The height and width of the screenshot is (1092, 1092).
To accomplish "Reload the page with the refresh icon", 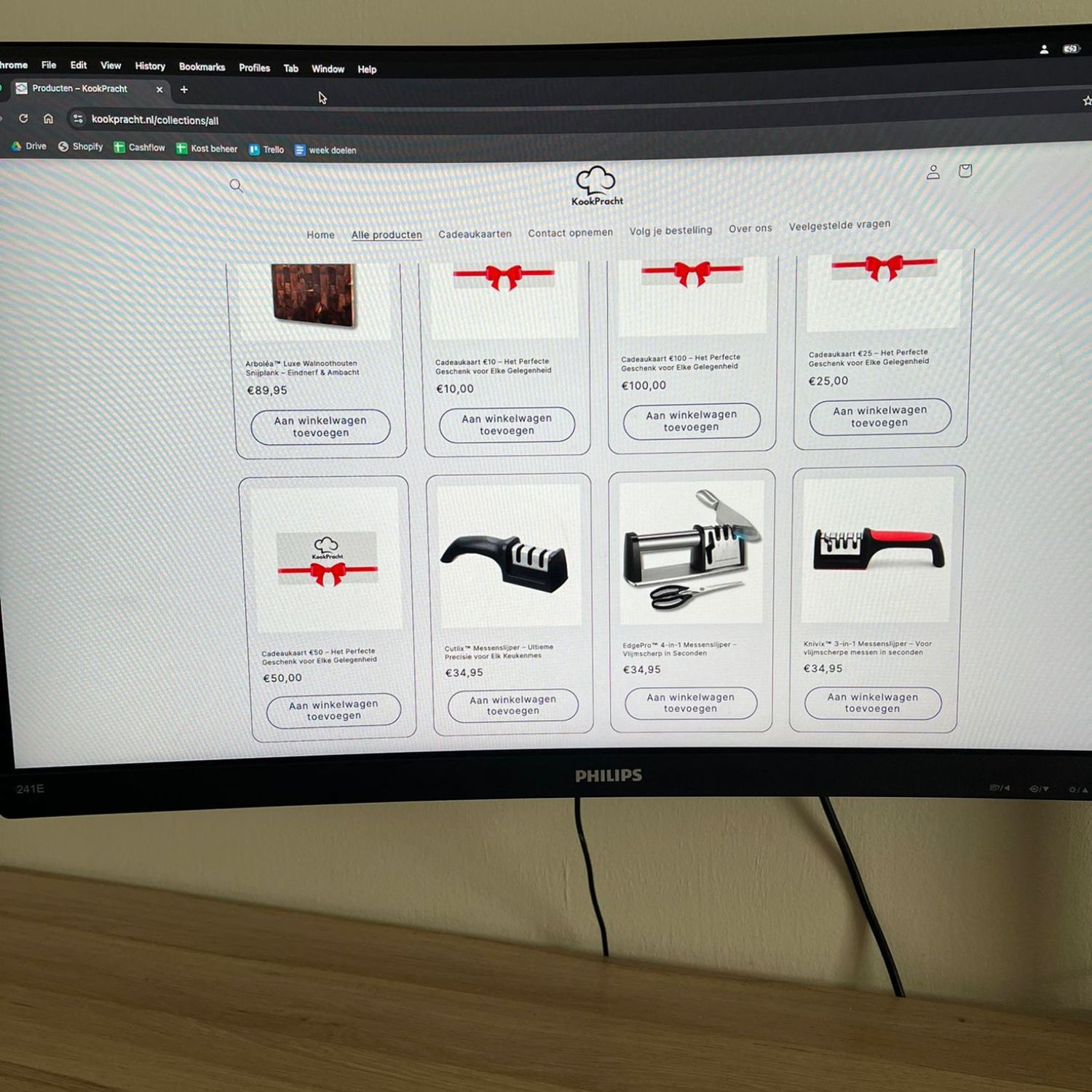I will (23, 118).
